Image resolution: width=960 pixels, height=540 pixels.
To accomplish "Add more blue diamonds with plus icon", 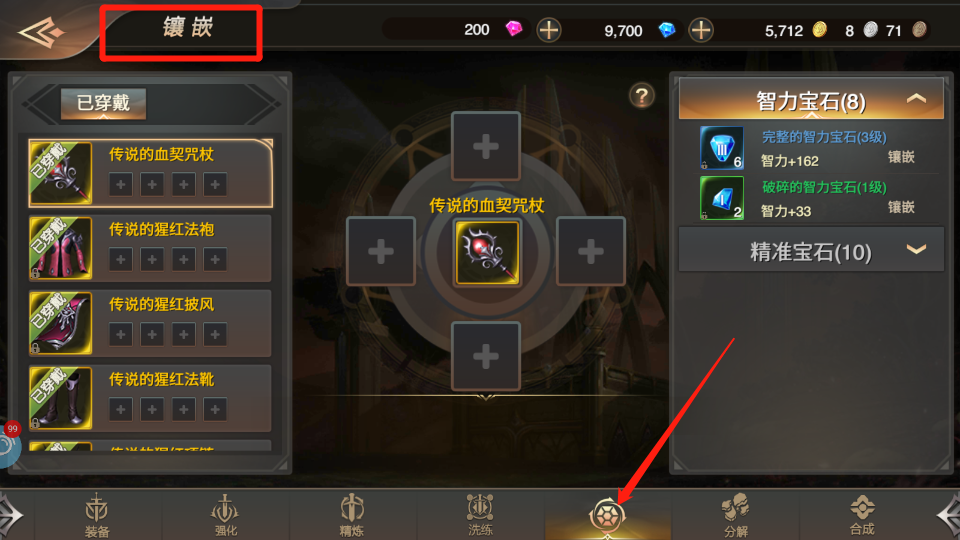I will [701, 30].
